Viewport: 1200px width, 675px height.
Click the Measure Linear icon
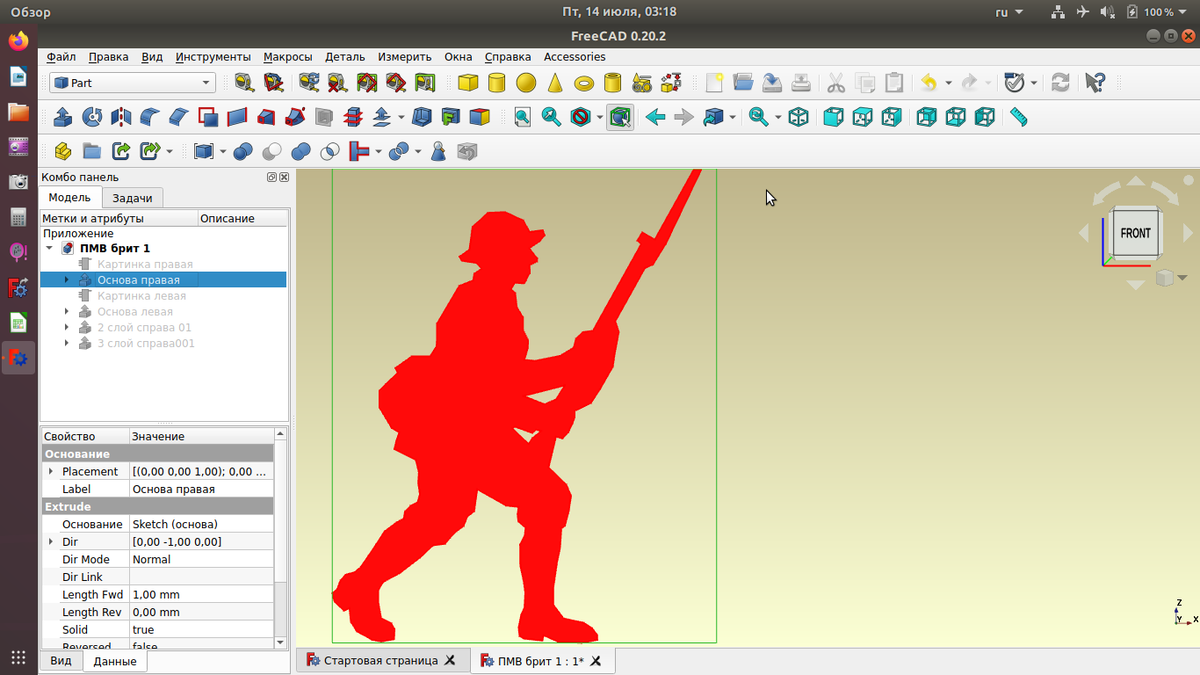coord(243,83)
